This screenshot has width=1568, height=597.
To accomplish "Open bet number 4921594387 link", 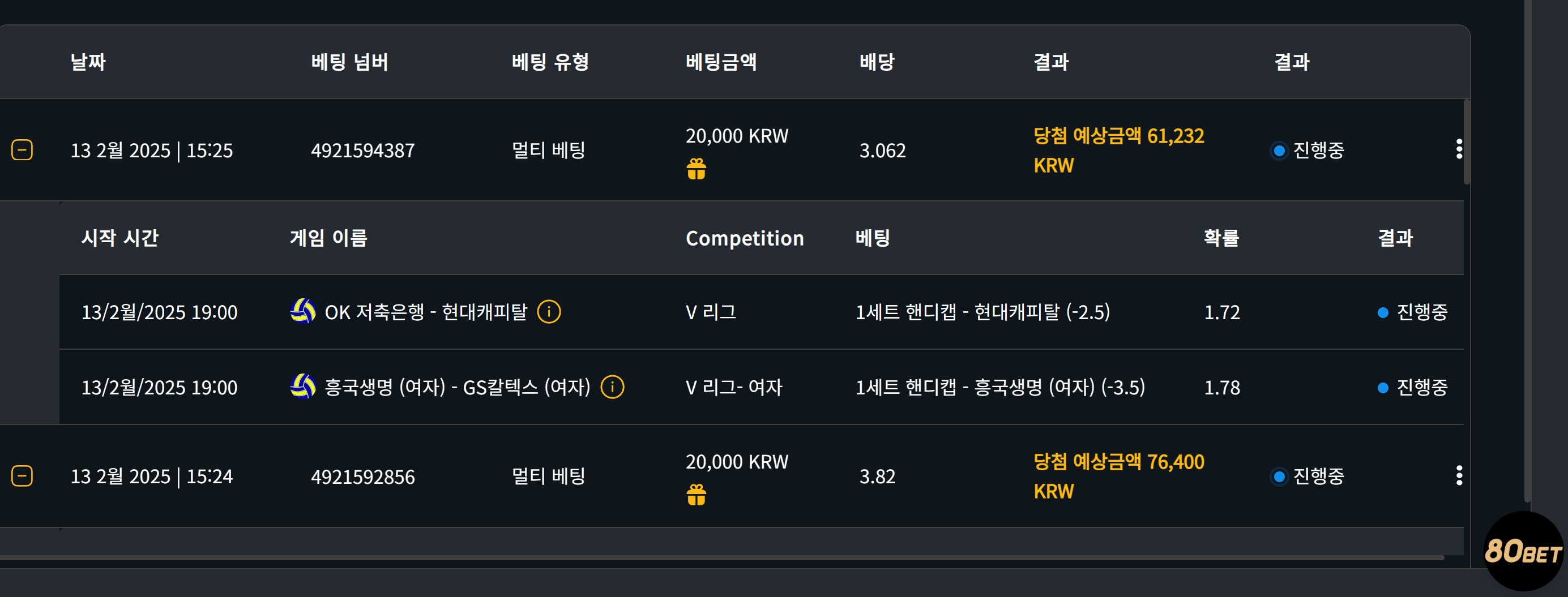I will pyautogui.click(x=363, y=151).
